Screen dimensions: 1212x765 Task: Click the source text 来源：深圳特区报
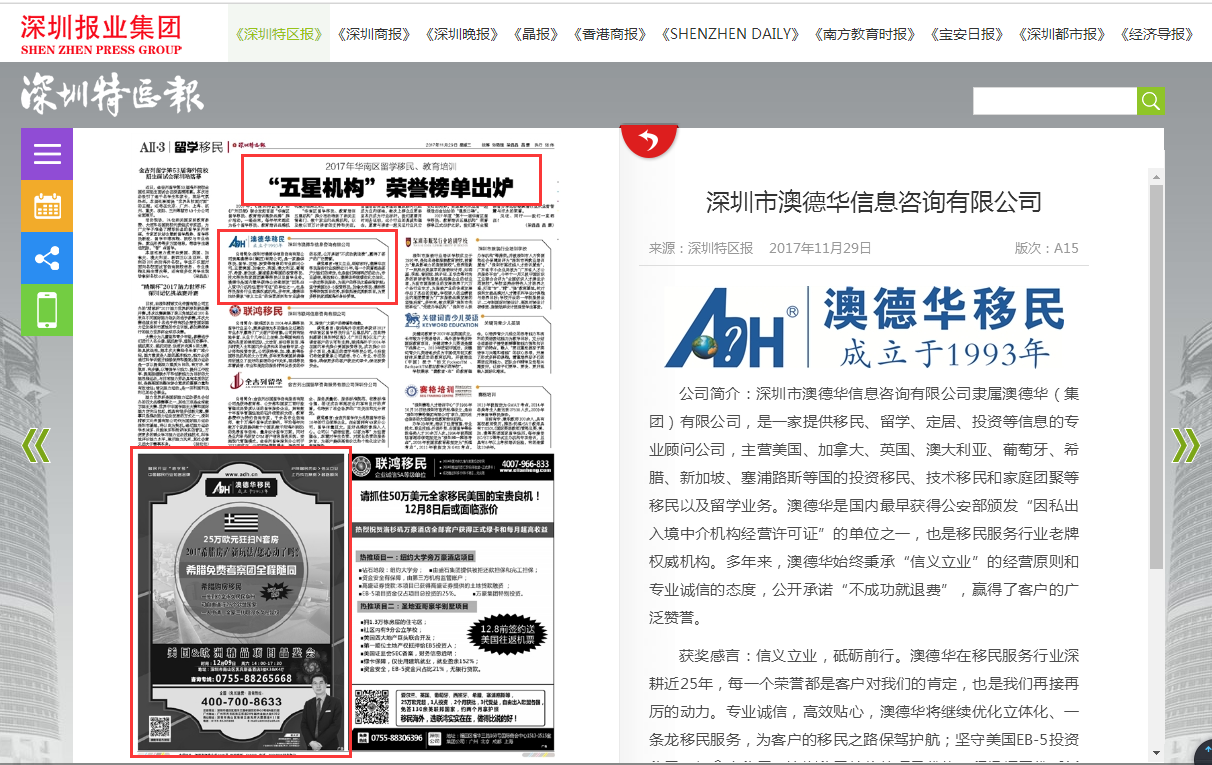tap(701, 248)
